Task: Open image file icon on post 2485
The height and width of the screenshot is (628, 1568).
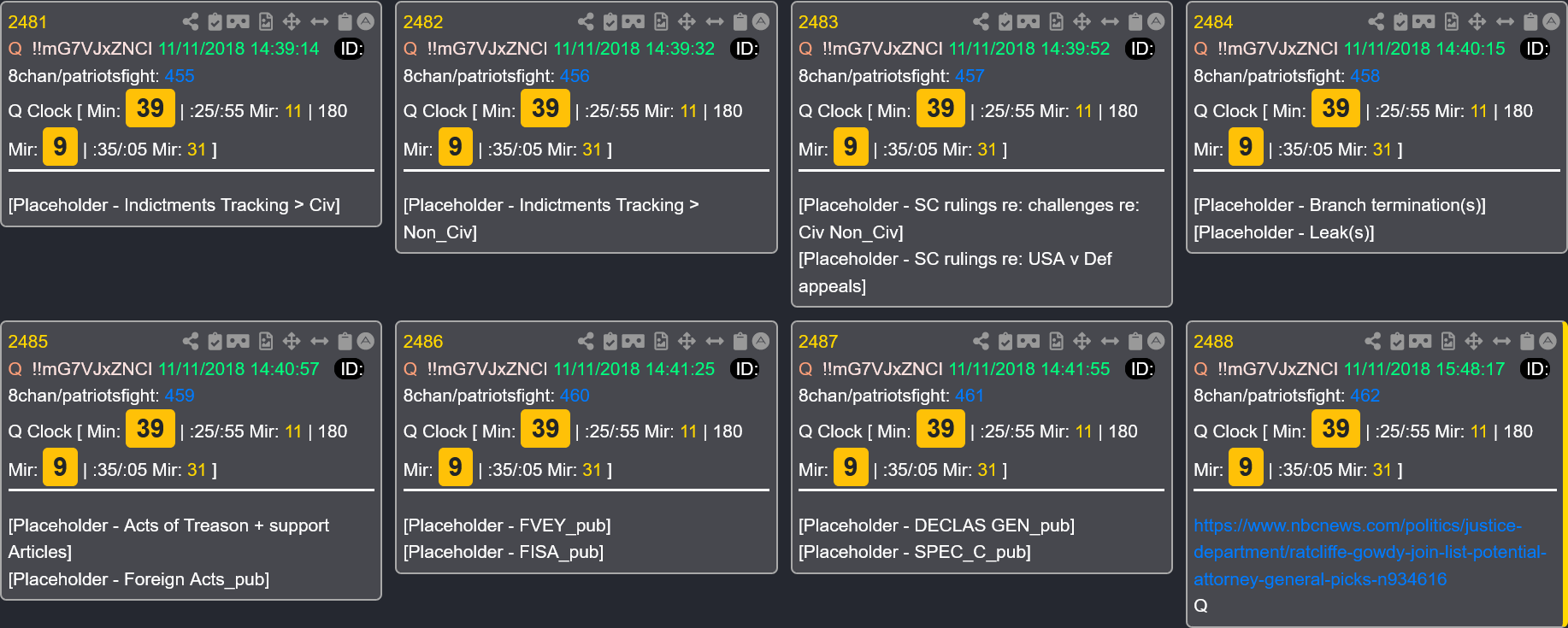Action: click(266, 341)
